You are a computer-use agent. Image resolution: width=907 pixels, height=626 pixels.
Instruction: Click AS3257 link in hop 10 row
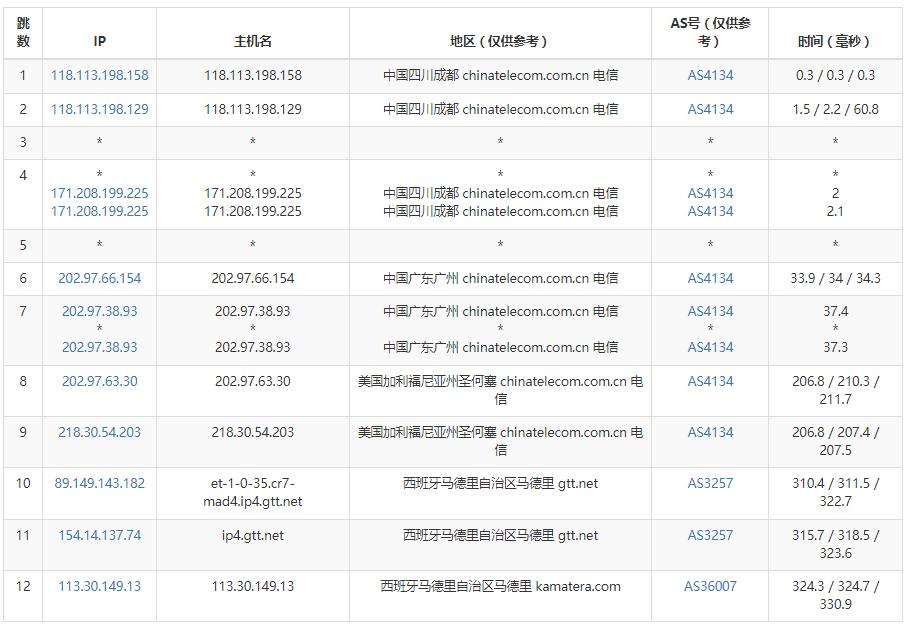pyautogui.click(x=710, y=483)
